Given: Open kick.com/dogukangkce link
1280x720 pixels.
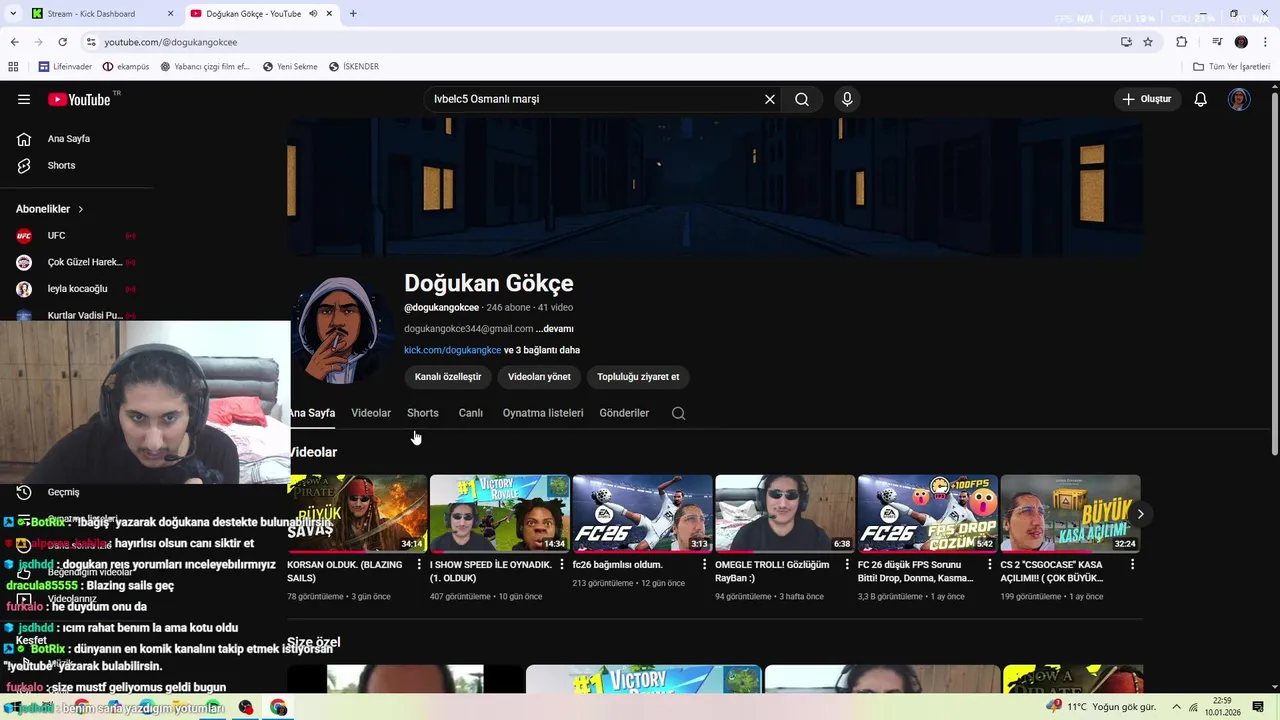Looking at the screenshot, I should click(x=453, y=350).
